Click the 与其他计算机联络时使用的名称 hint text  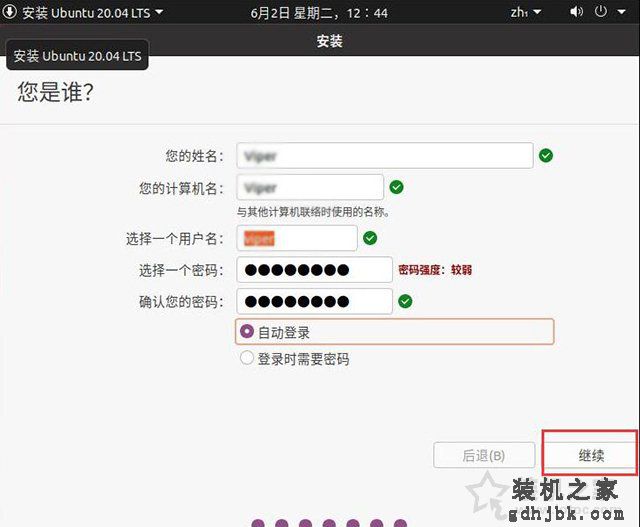[313, 212]
